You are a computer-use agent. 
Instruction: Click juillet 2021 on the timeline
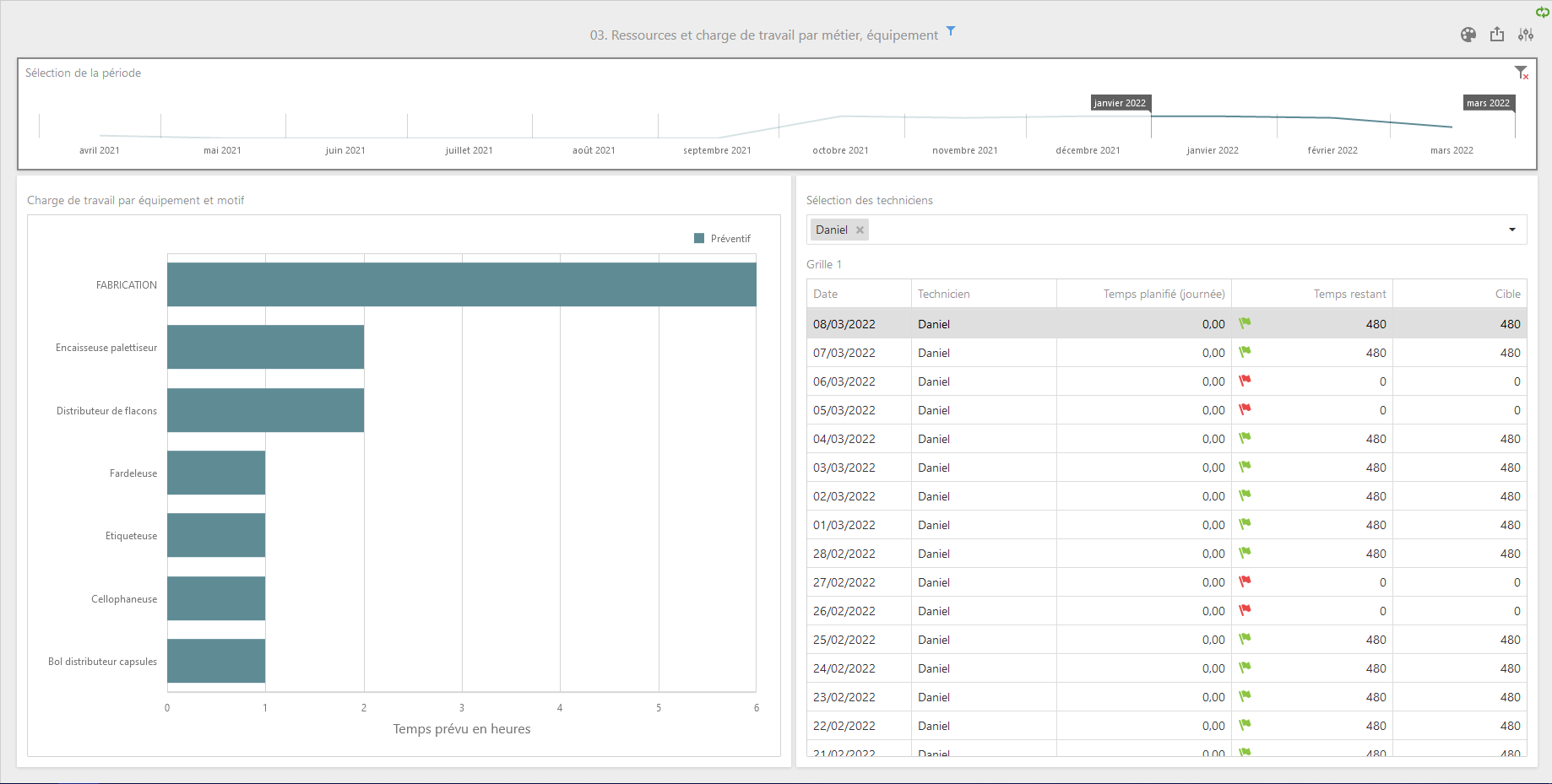point(469,150)
